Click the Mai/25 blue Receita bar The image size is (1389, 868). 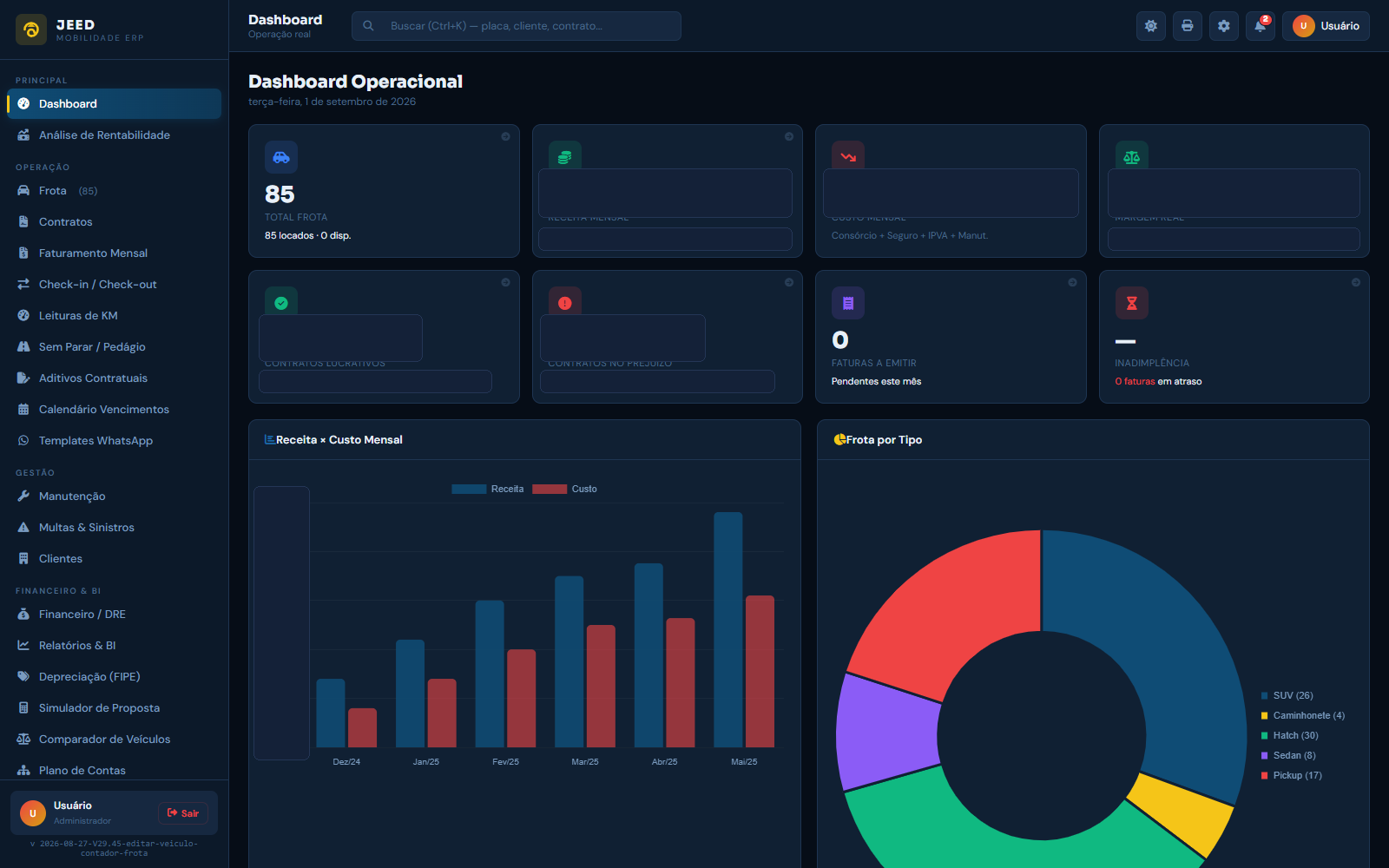728,629
